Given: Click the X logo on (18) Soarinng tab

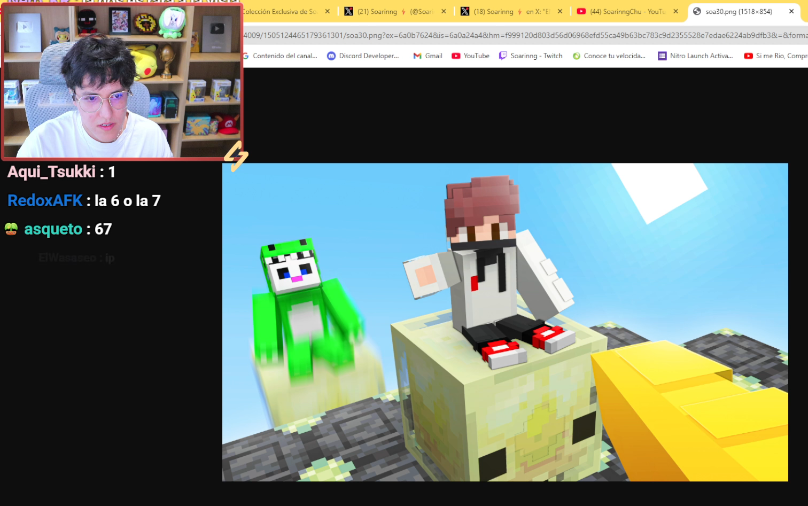Looking at the screenshot, I should click(x=465, y=11).
